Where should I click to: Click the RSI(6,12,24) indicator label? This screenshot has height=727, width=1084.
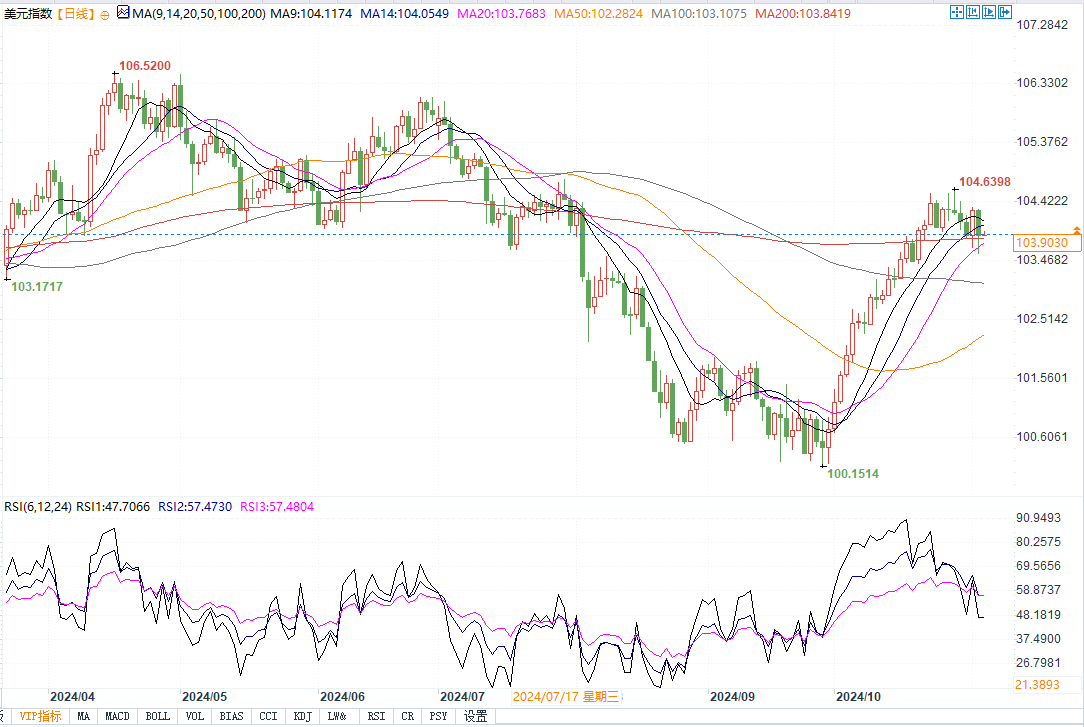(40, 507)
